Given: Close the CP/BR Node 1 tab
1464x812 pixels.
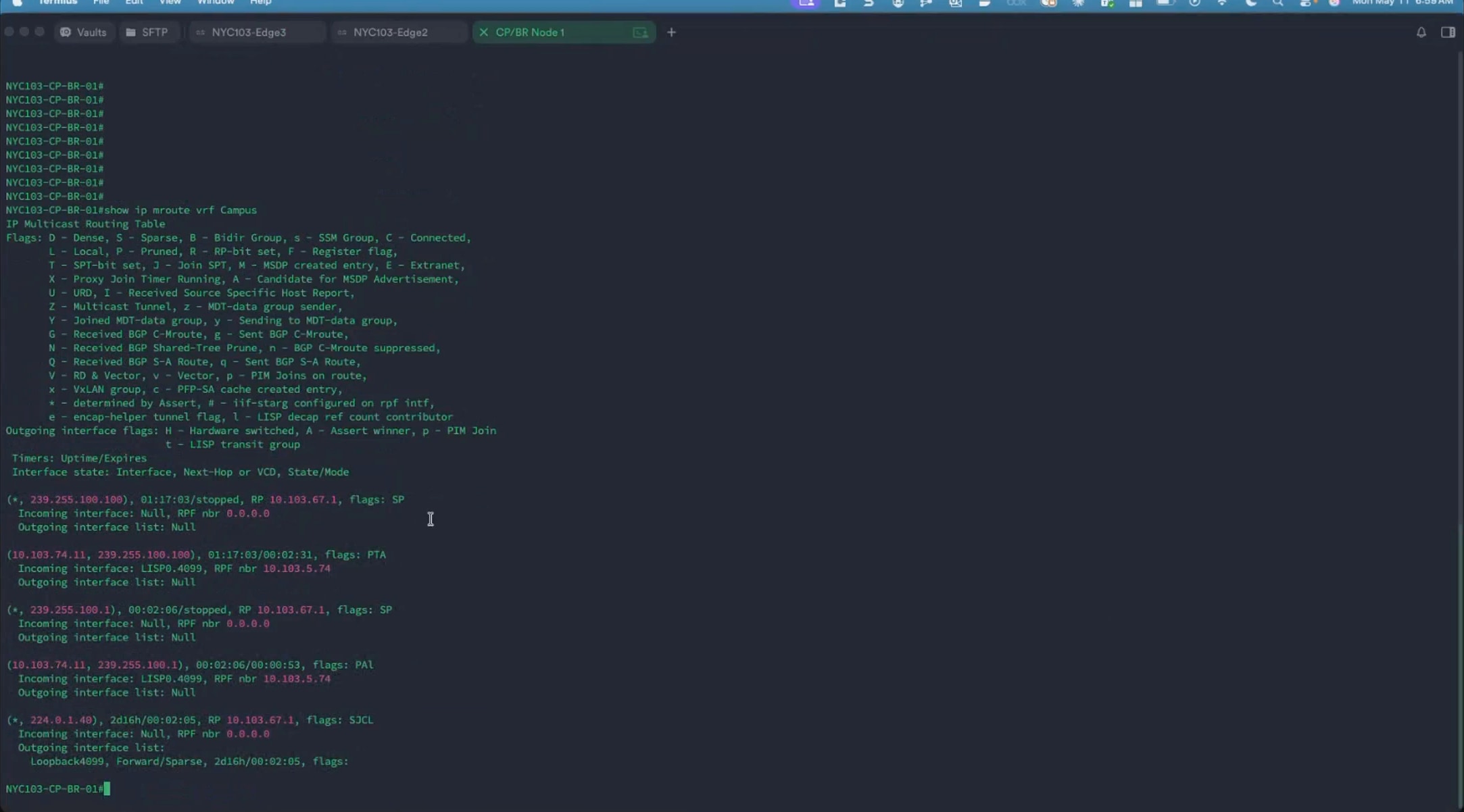Looking at the screenshot, I should 483,32.
